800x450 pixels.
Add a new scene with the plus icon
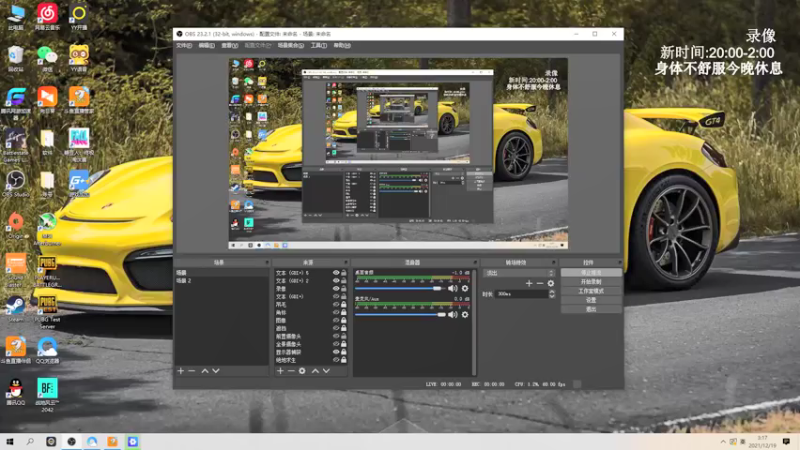(x=181, y=371)
